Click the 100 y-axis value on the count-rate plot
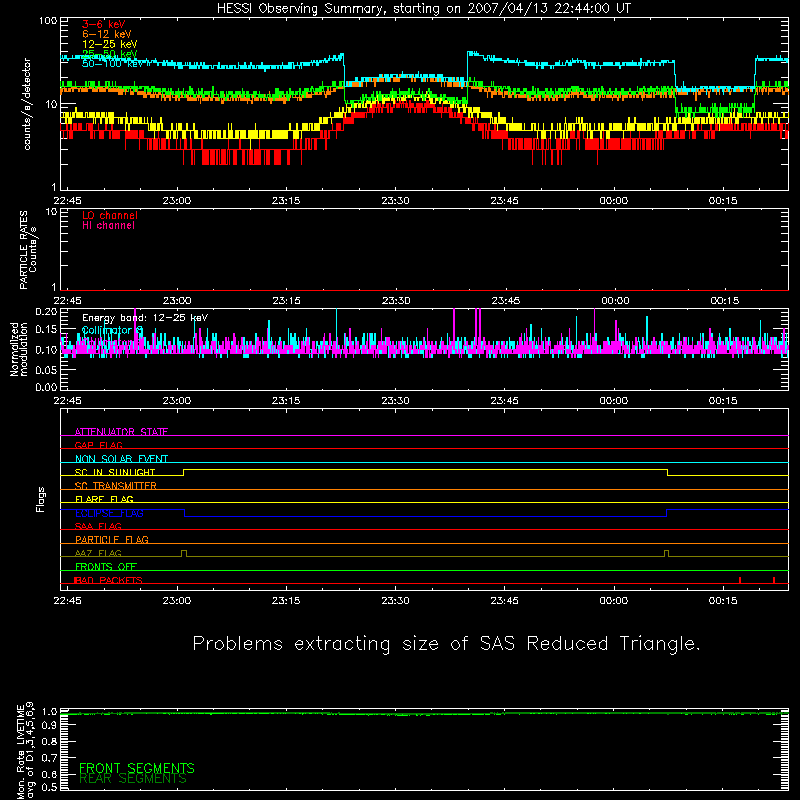Image resolution: width=800 pixels, height=800 pixels. [x=48, y=21]
